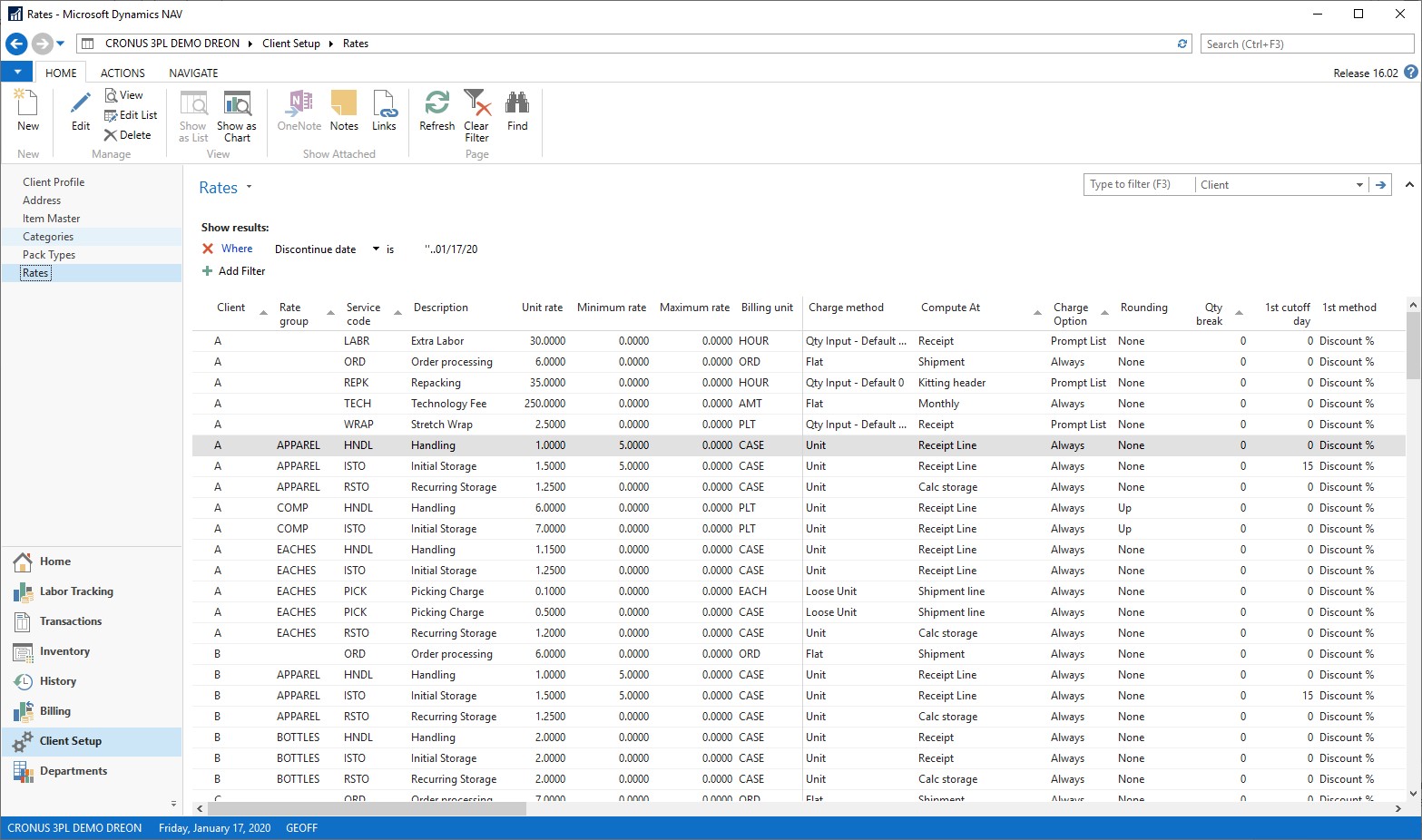This screenshot has width=1422, height=840.
Task: Collapse the filter pane chevron
Action: [x=1409, y=185]
